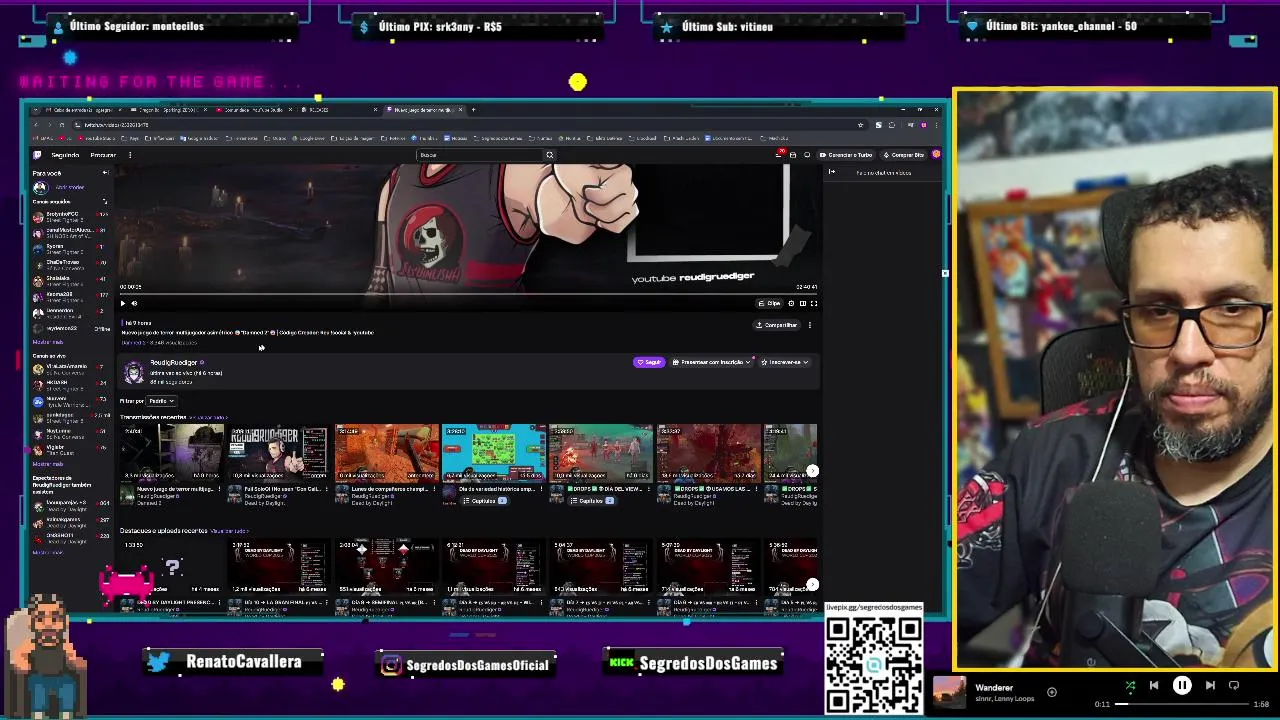The height and width of the screenshot is (720, 1280).
Task: Click the Comprar Bits button
Action: point(904,155)
